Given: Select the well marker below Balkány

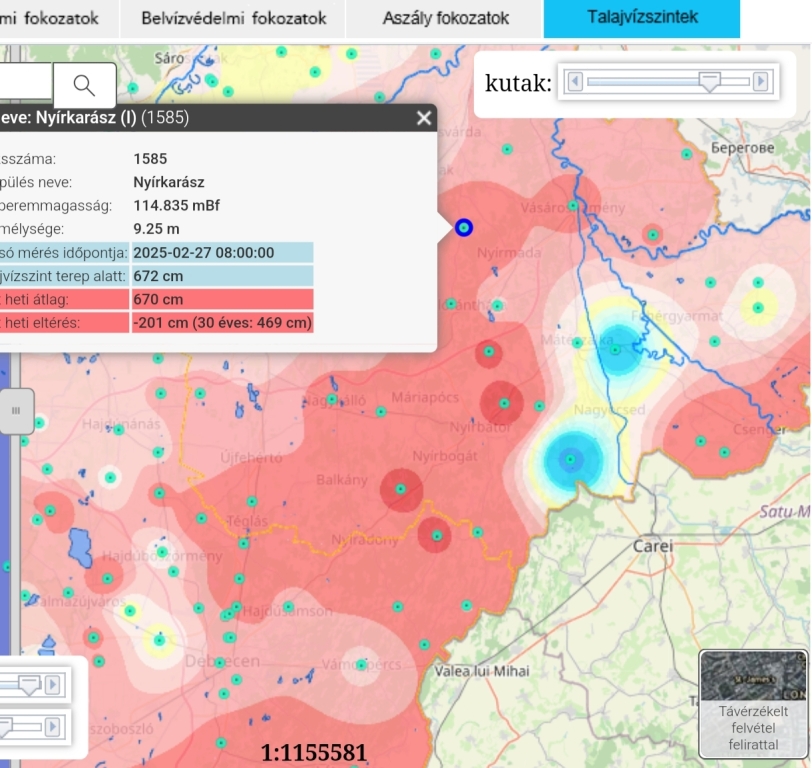Looking at the screenshot, I should coord(400,489).
